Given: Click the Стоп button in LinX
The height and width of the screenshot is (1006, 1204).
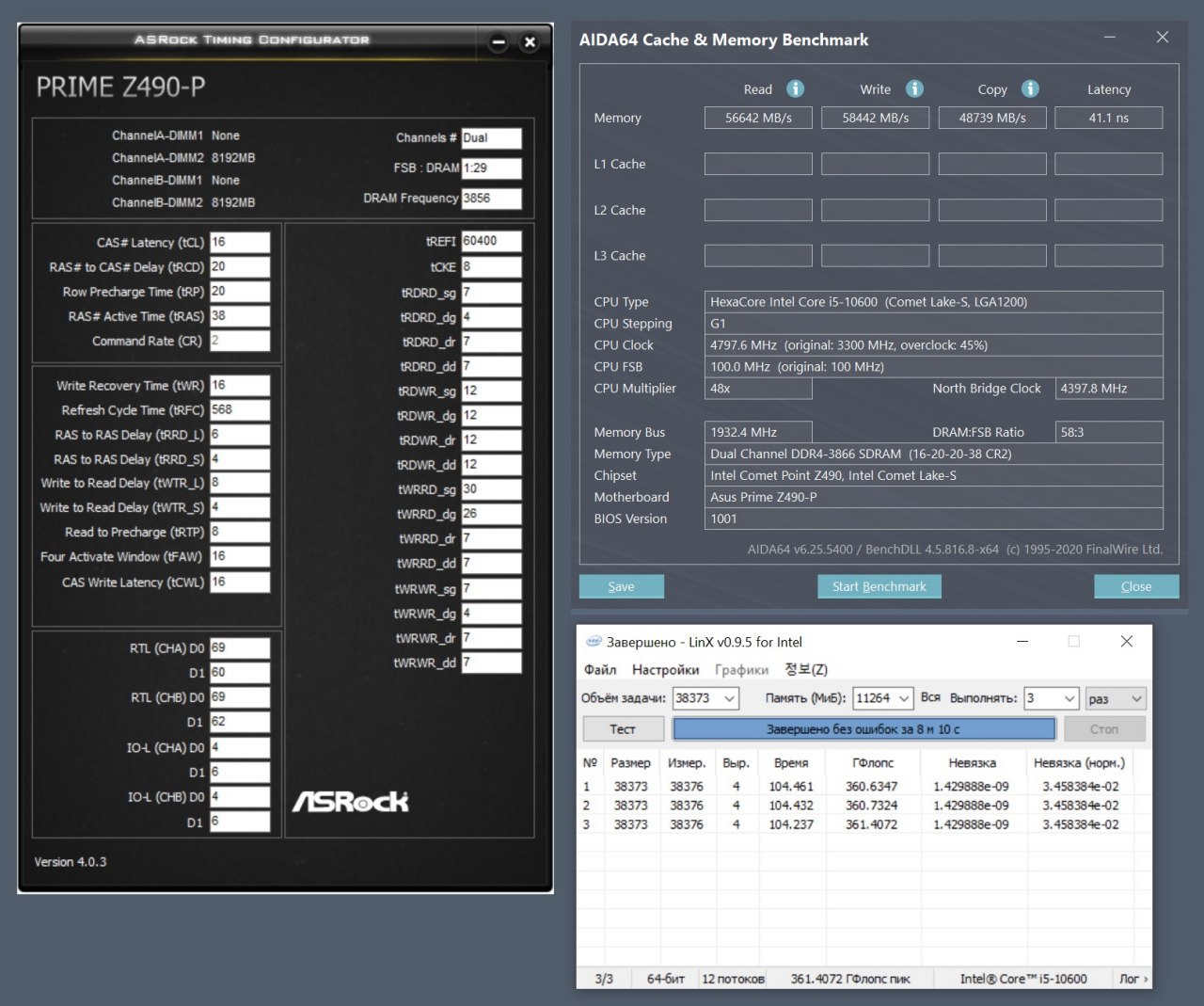Looking at the screenshot, I should click(1104, 729).
